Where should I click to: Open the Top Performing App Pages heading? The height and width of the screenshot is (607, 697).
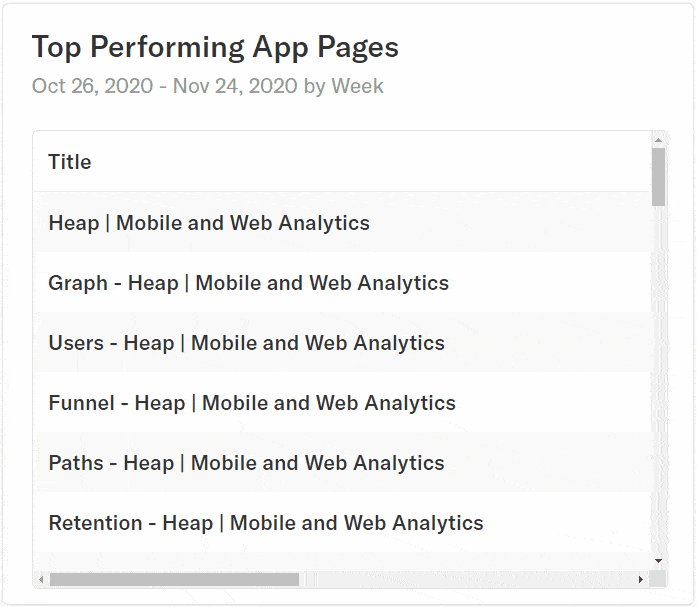[215, 48]
